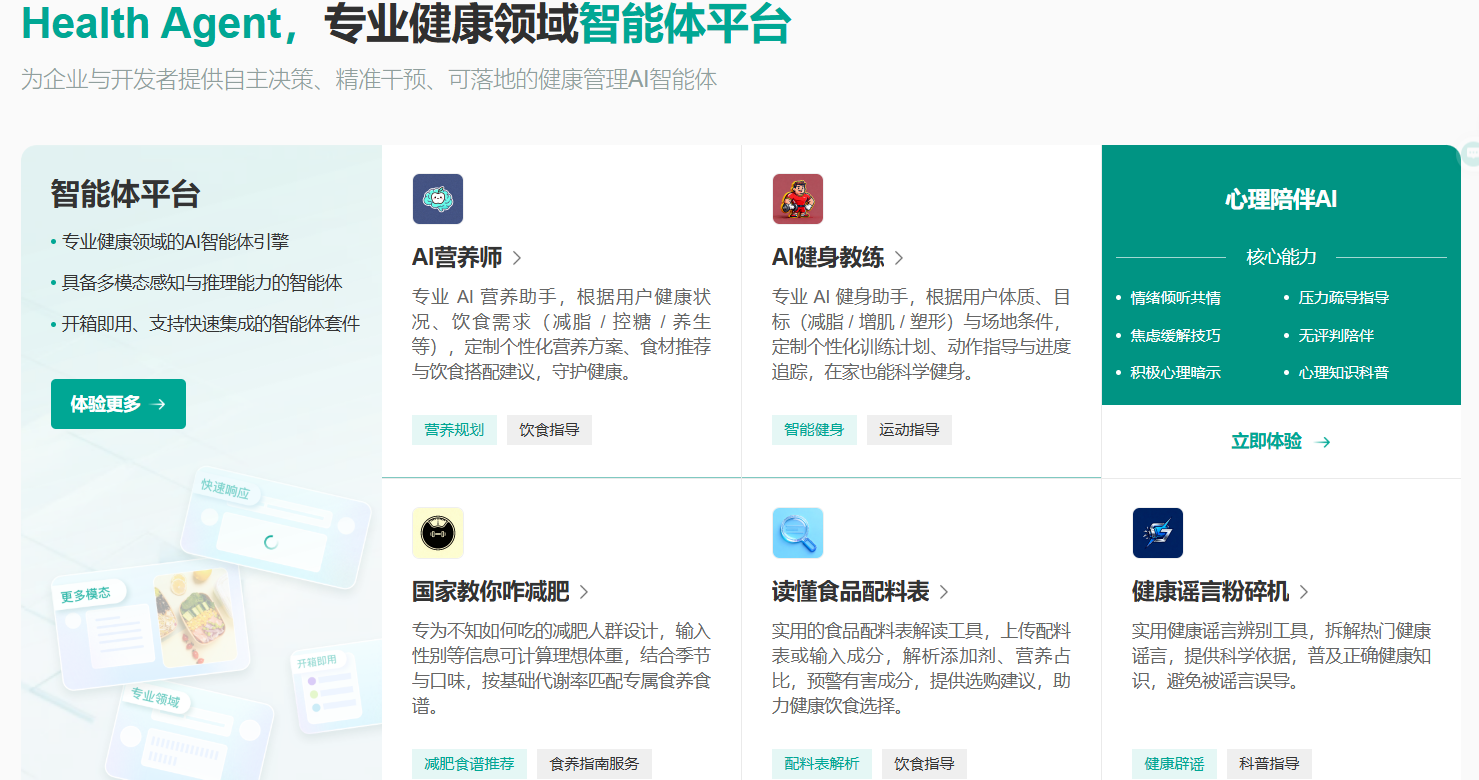The image size is (1479, 780).
Task: Select the 营养规划 tag
Action: [x=454, y=430]
